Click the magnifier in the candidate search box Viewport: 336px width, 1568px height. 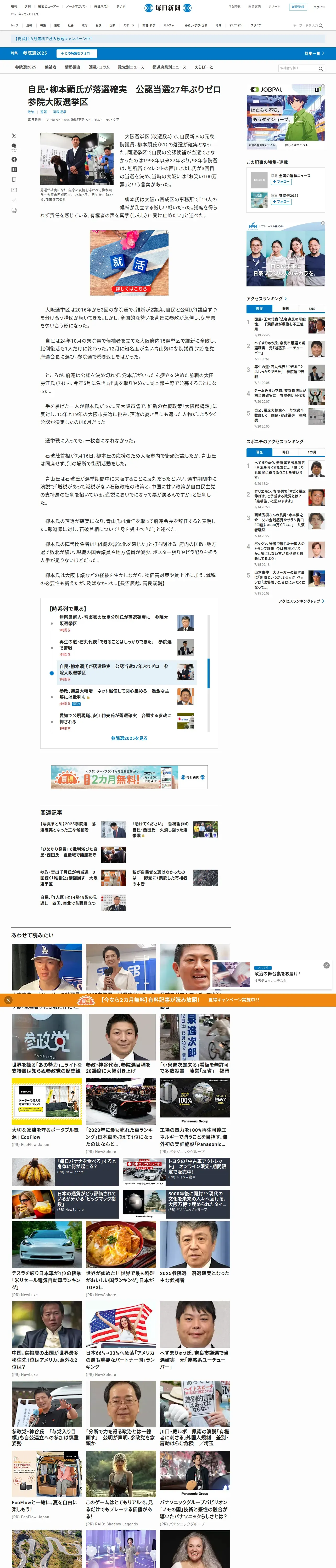321,69
